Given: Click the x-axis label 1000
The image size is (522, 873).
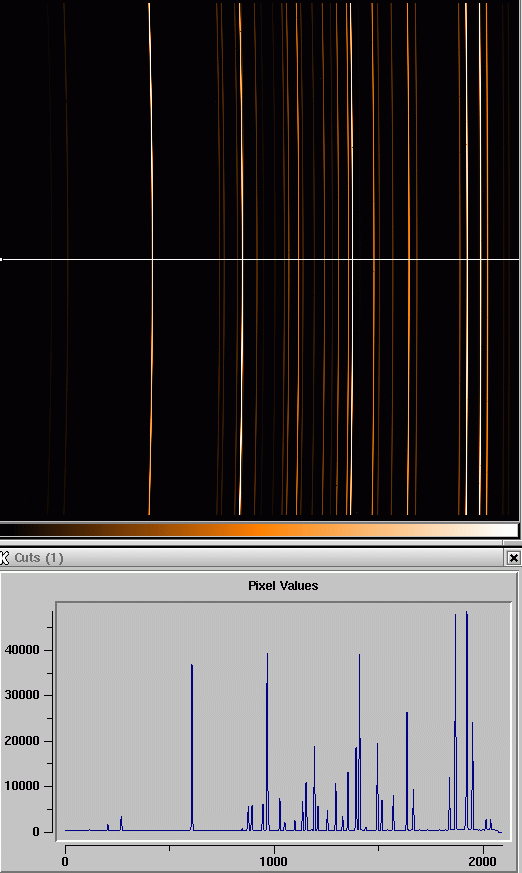Looking at the screenshot, I should [273, 861].
